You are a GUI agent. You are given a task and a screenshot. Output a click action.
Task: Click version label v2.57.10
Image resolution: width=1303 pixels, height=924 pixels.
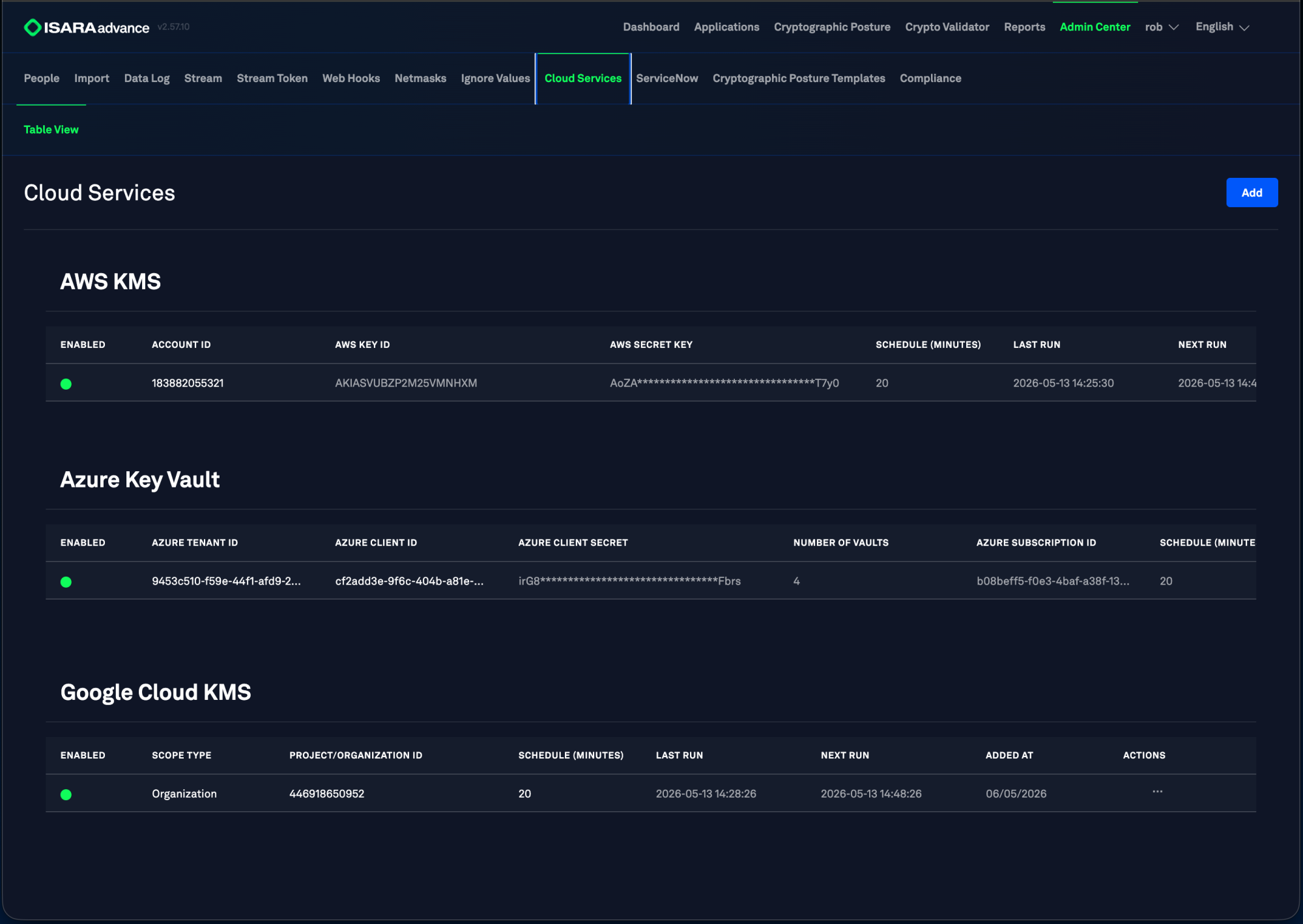173,27
